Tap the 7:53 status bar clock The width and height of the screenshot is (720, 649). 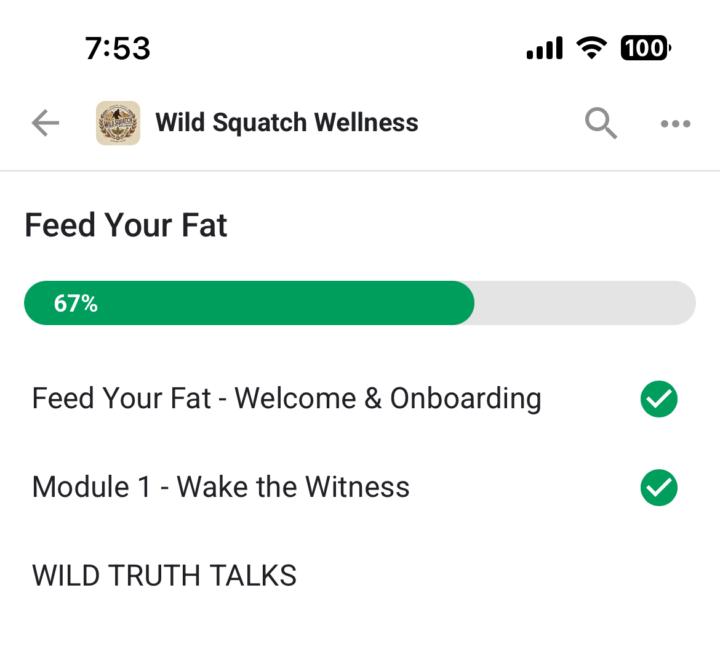tap(118, 47)
